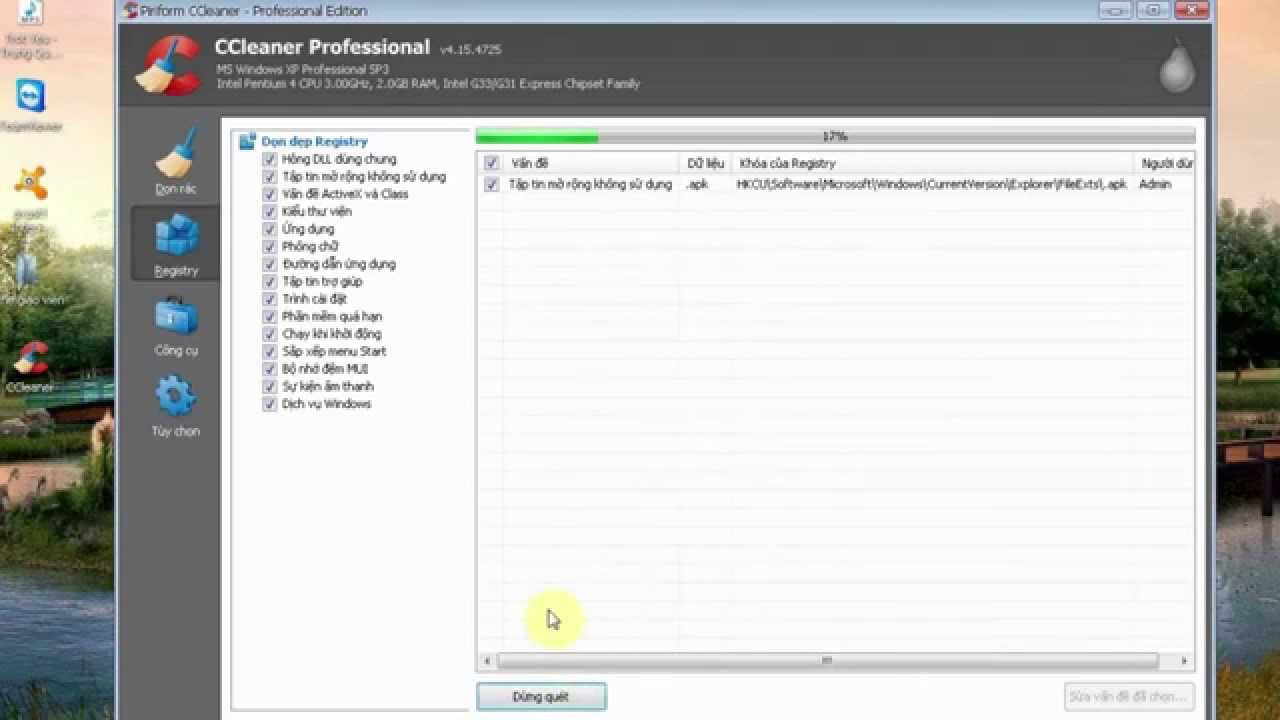Open the Tùy chọn gear settings

(x=176, y=397)
